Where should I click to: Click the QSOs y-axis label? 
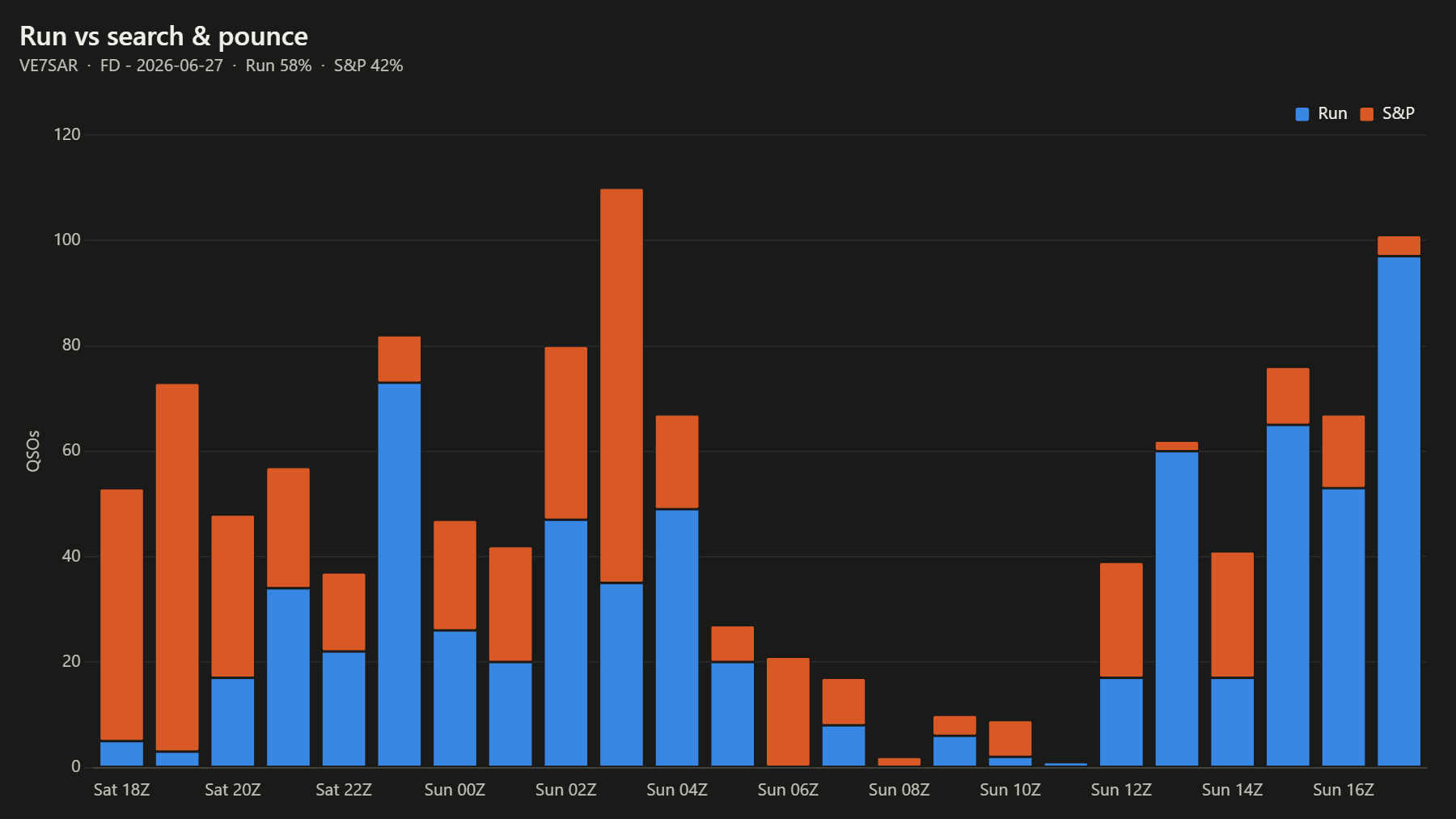click(x=33, y=451)
